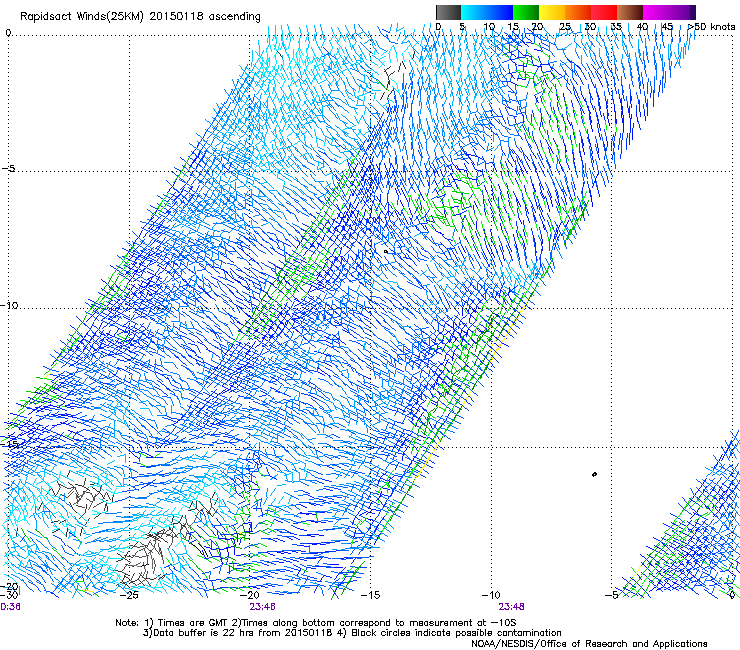Click the '-5' longitude label on the bottom axis
Image resolution: width=740 pixels, height=650 pixels.
(x=611, y=595)
